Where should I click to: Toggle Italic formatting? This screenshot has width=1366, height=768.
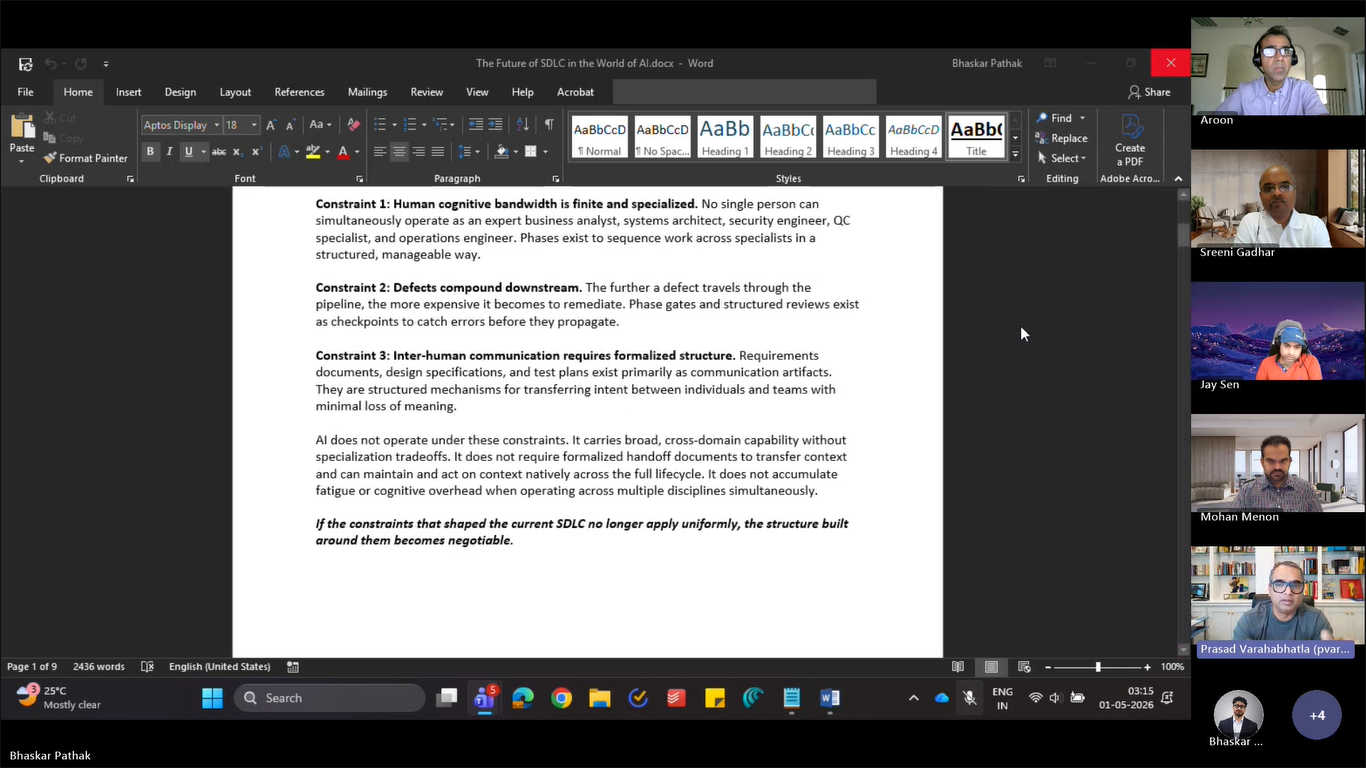click(x=169, y=152)
